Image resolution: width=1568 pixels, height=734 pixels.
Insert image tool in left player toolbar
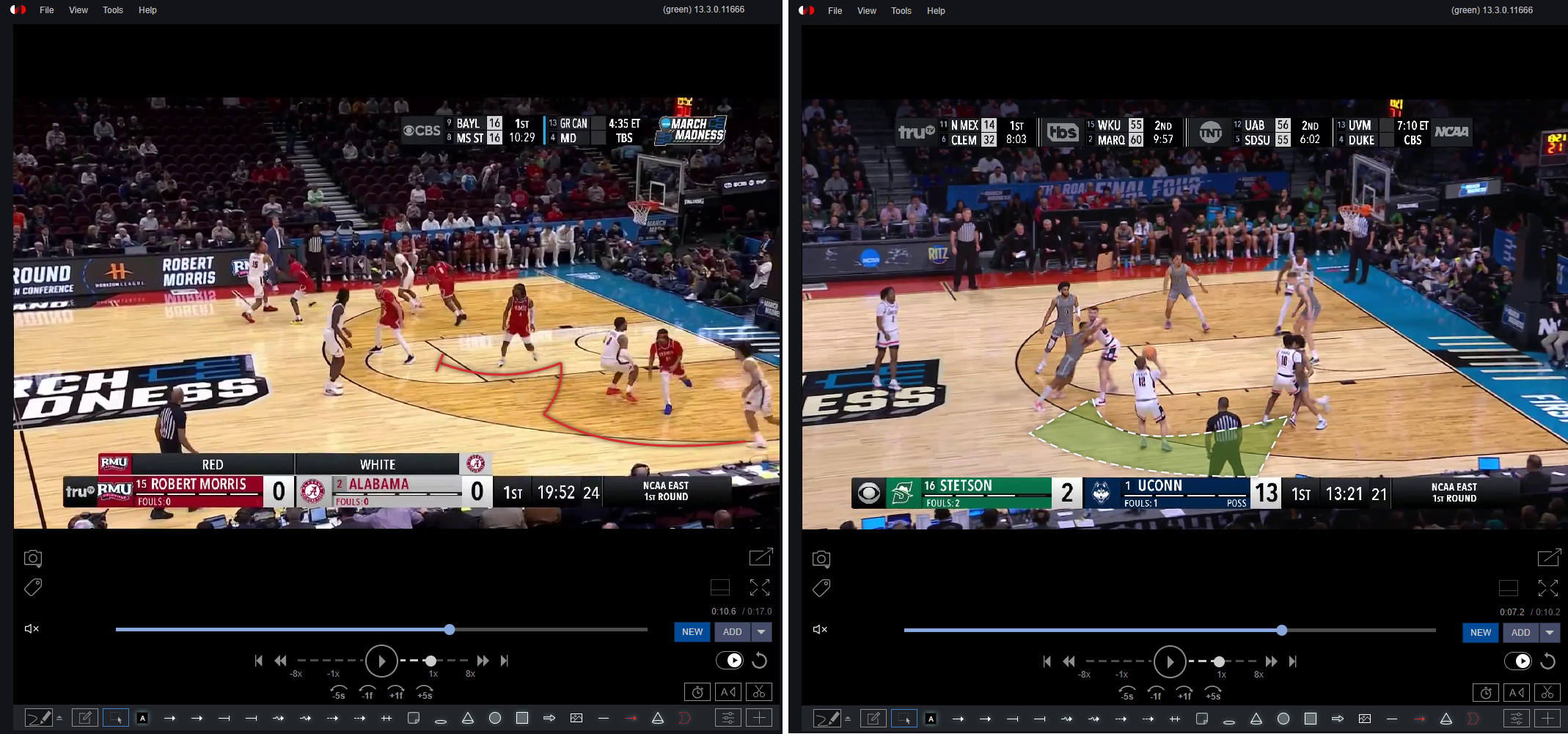(x=576, y=718)
